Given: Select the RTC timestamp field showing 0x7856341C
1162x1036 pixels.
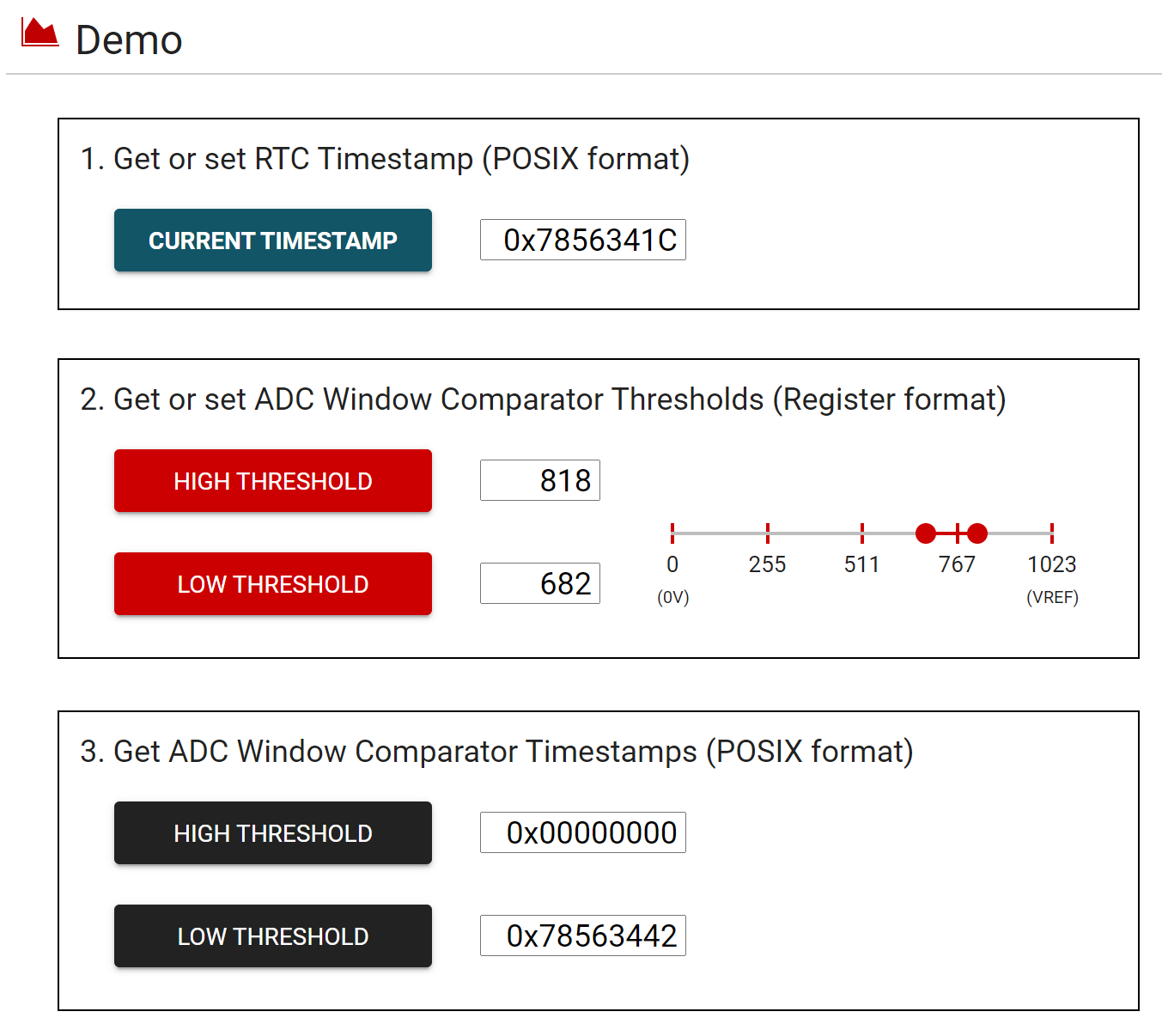Looking at the screenshot, I should [x=582, y=241].
